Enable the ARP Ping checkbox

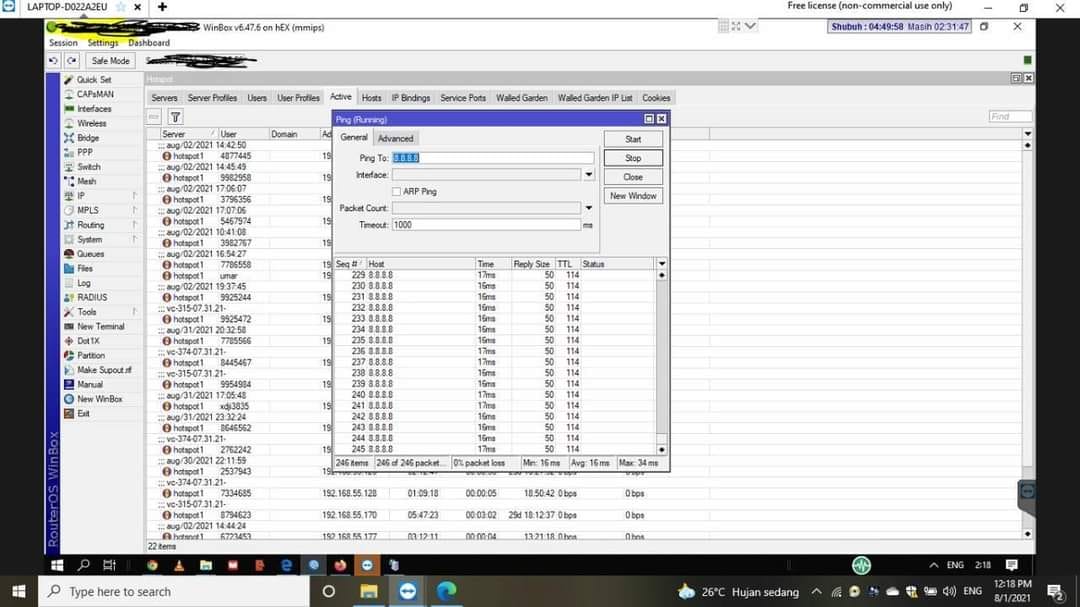pyautogui.click(x=396, y=192)
